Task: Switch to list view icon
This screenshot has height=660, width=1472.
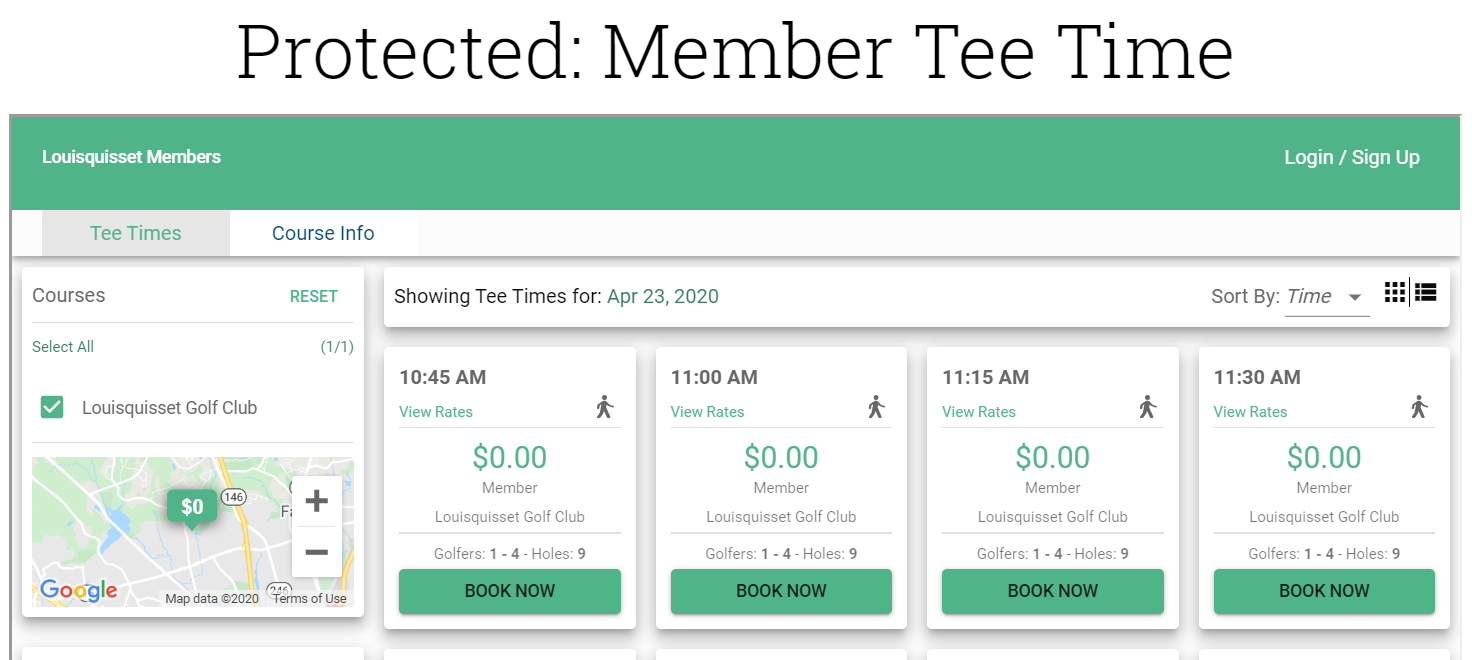Action: [x=1425, y=292]
